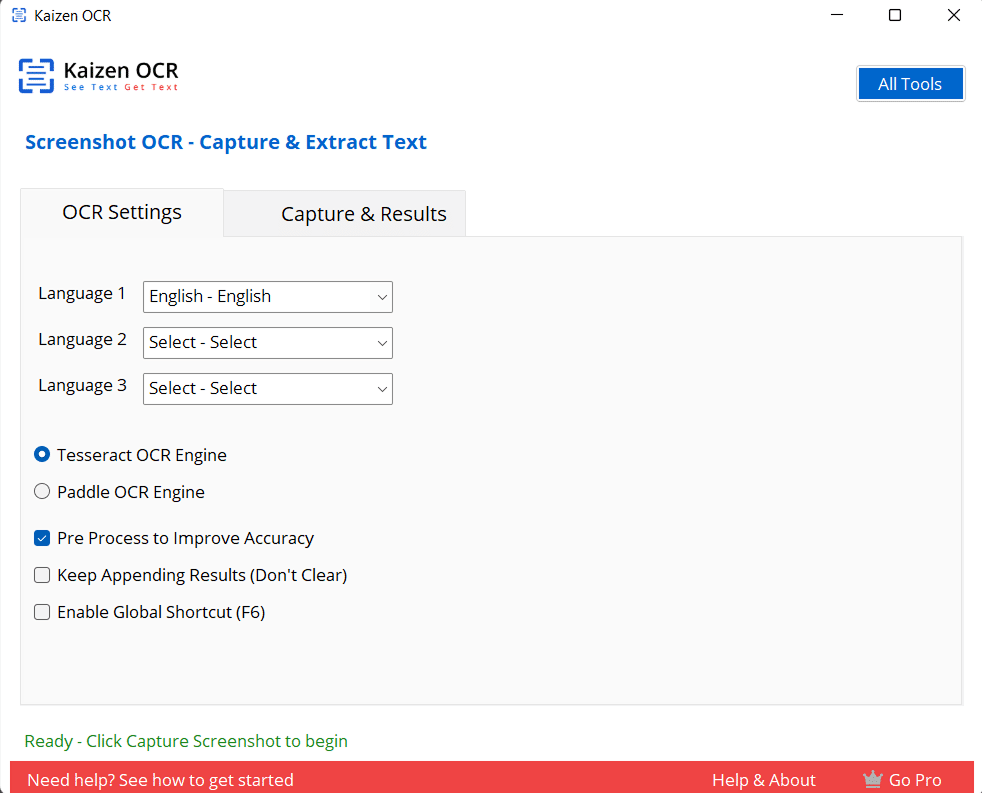Open the Help & About link

coord(763,780)
